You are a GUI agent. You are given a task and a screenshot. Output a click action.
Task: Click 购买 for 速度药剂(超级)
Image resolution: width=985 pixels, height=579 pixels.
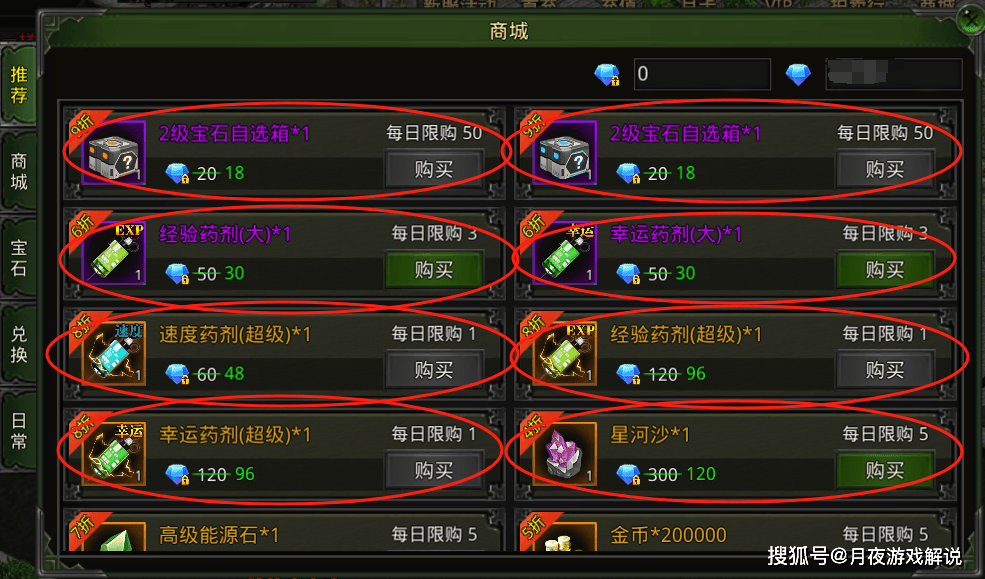click(434, 370)
